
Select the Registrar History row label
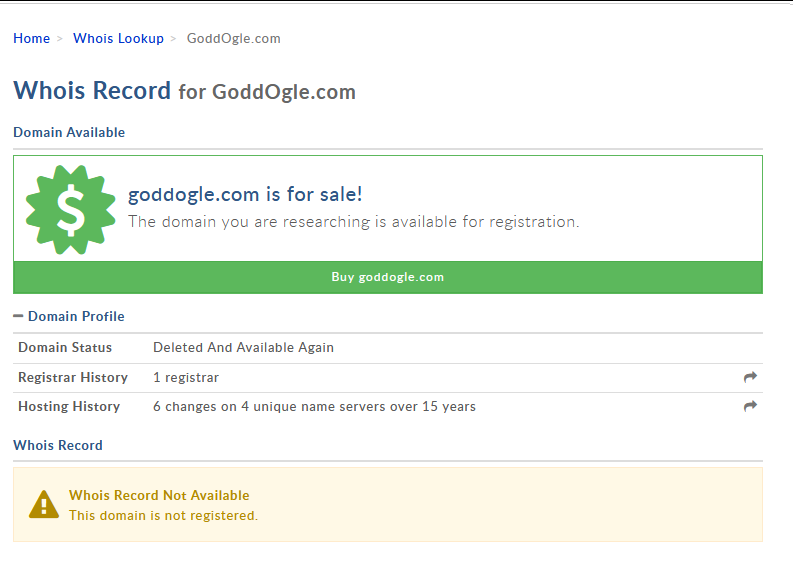pyautogui.click(x=73, y=377)
